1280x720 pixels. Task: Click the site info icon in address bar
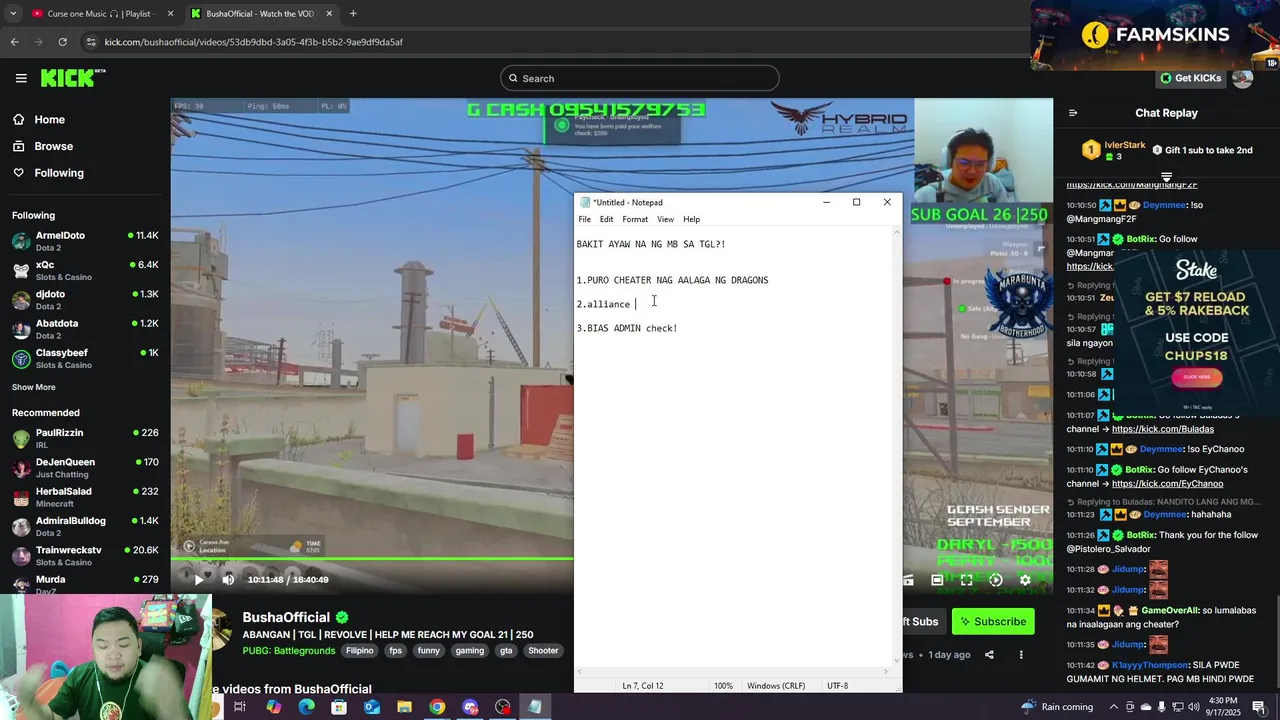pos(91,42)
